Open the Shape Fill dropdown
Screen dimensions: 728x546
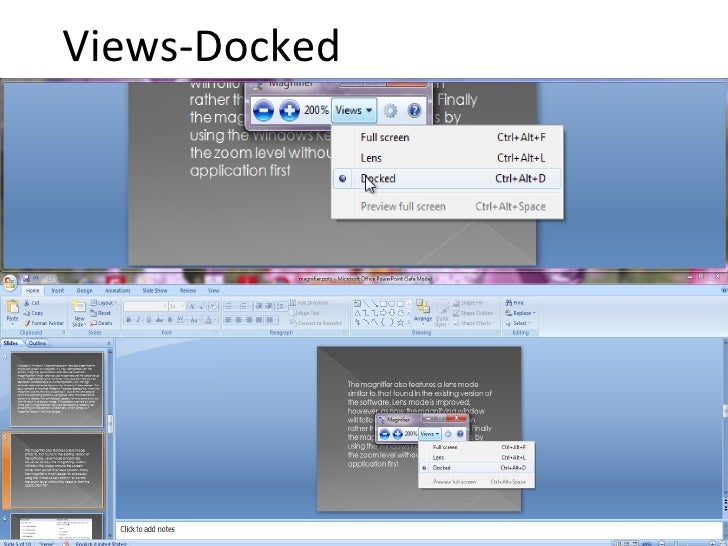[x=469, y=303]
